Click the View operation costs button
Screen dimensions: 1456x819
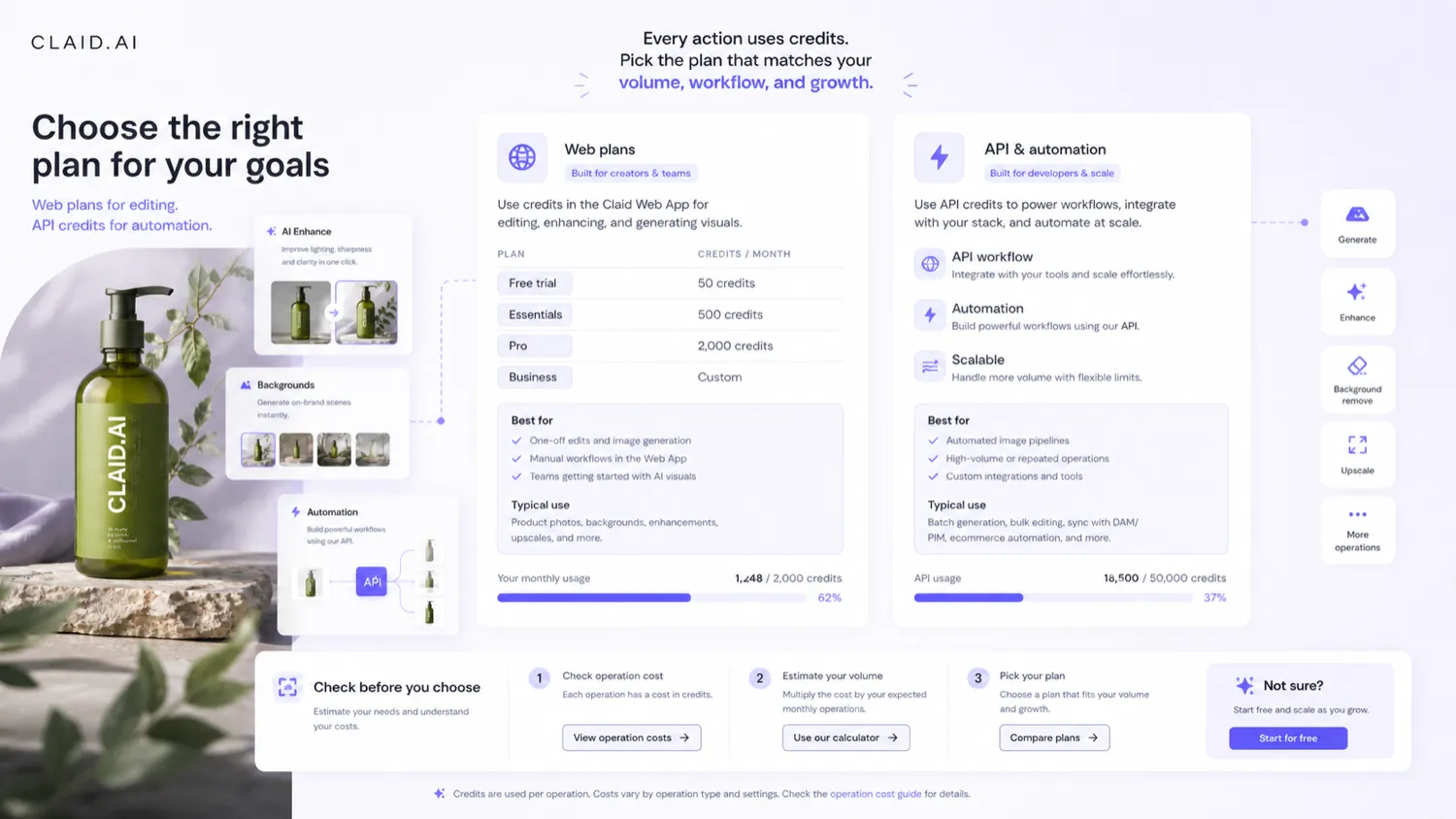click(x=631, y=737)
